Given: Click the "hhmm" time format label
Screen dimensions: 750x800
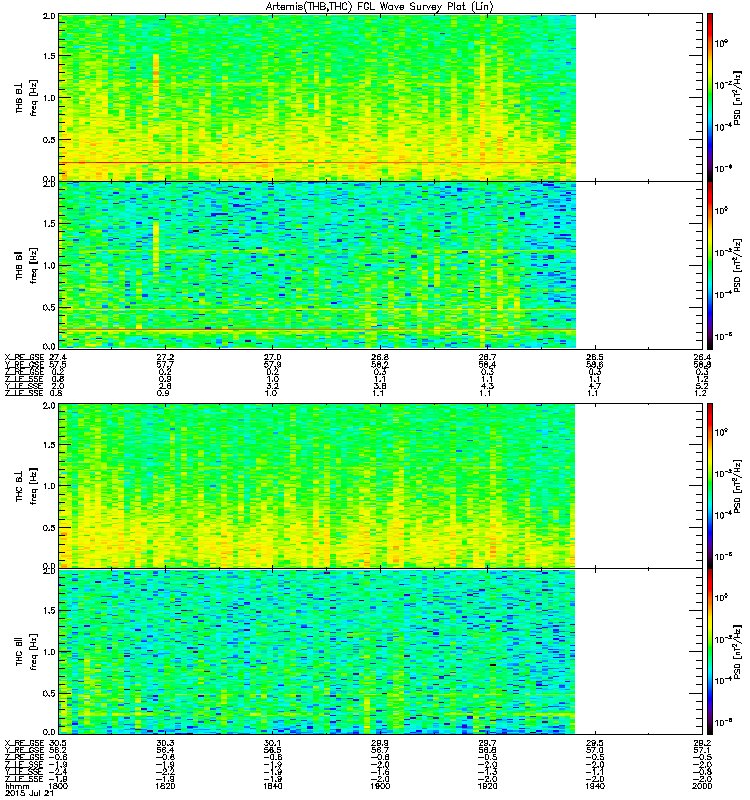Looking at the screenshot, I should click(16, 787).
